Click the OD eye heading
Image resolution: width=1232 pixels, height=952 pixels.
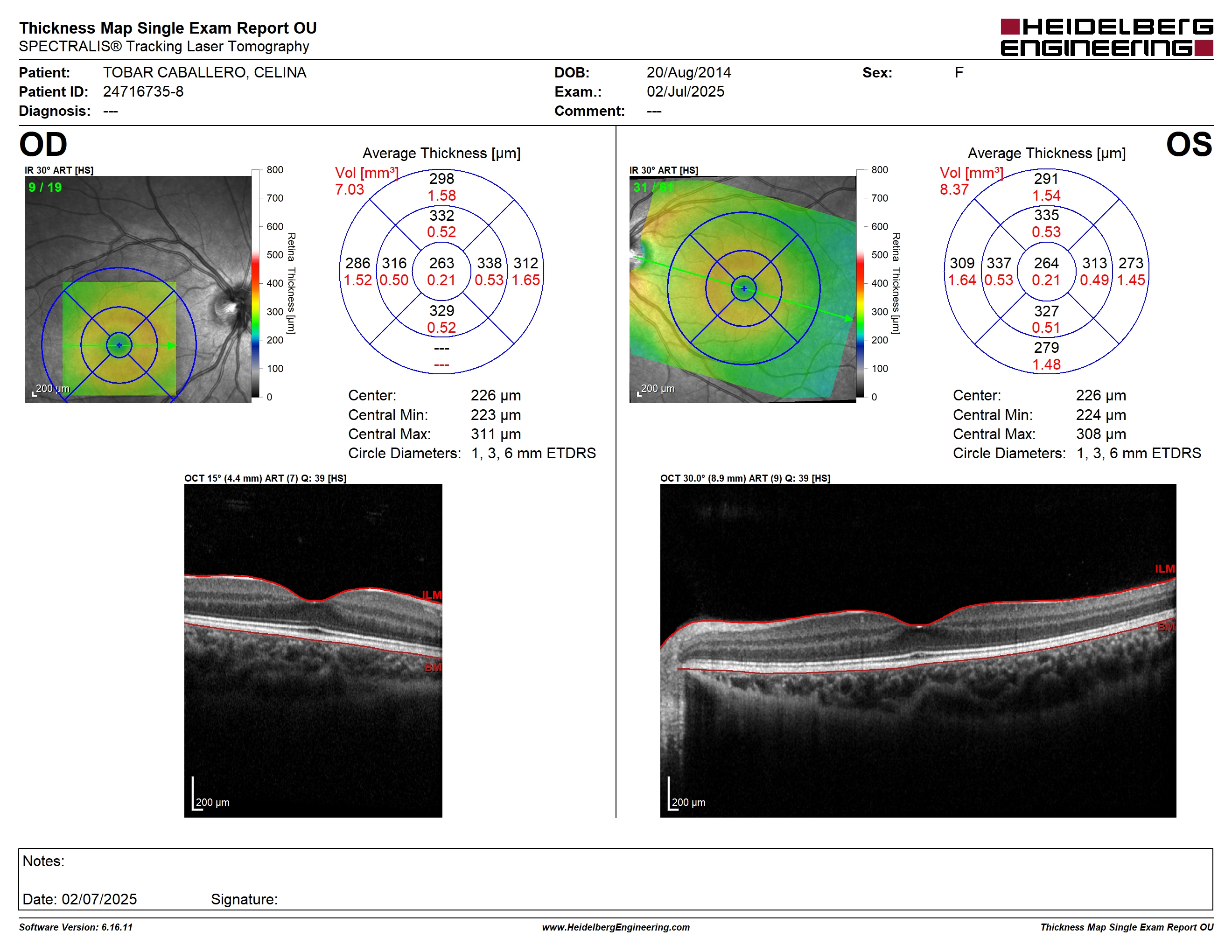click(x=43, y=144)
